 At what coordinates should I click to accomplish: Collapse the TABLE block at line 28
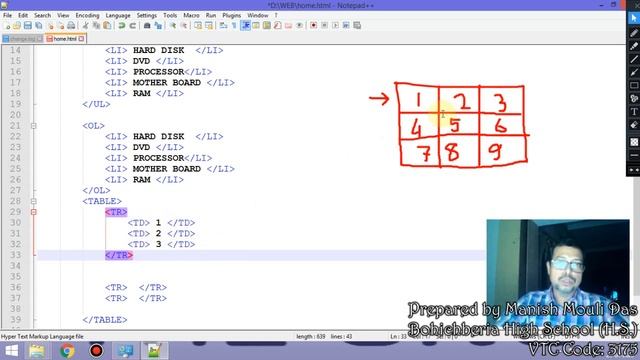coord(34,201)
